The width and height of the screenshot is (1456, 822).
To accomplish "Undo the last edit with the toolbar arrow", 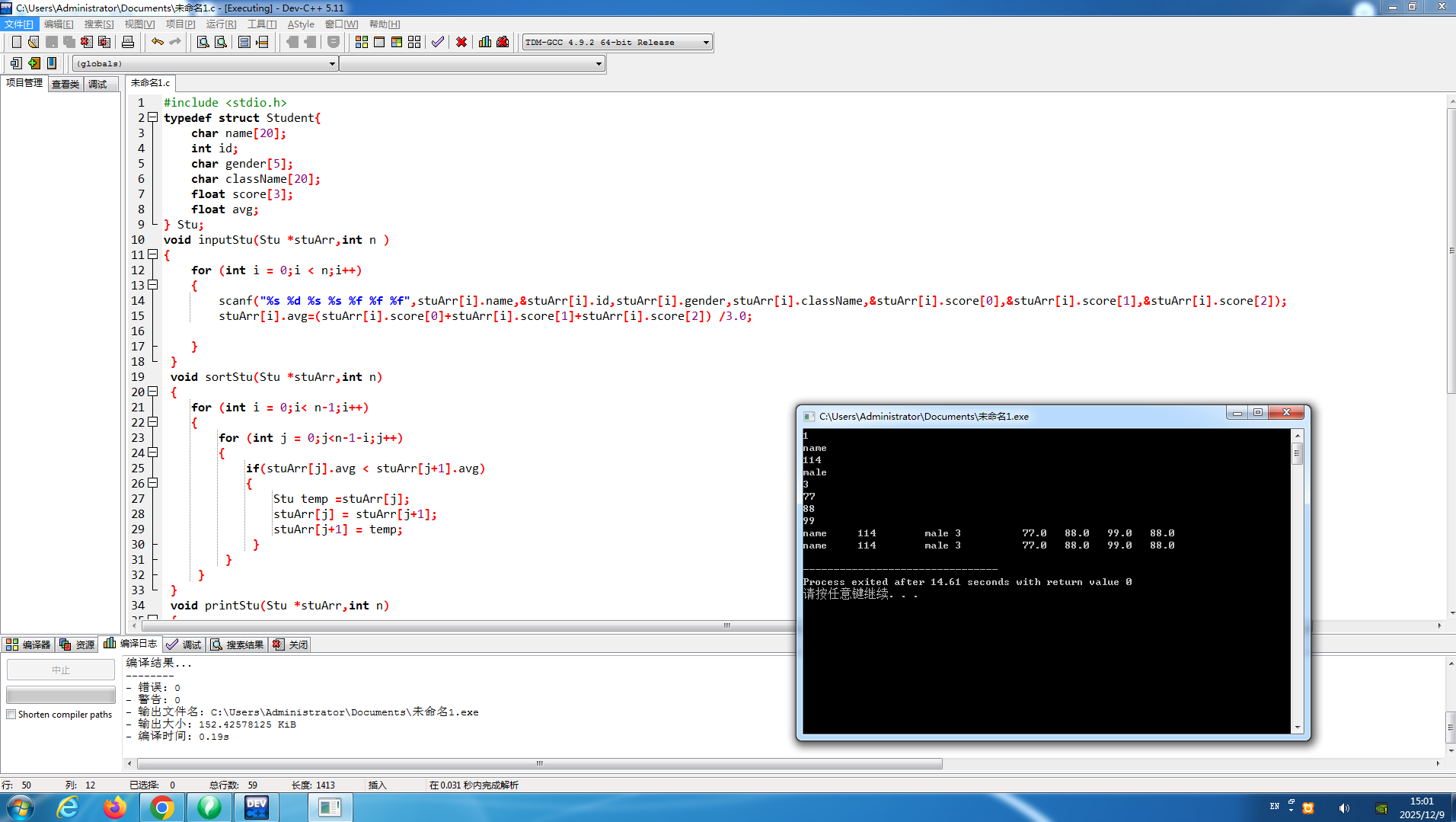I will pyautogui.click(x=158, y=42).
